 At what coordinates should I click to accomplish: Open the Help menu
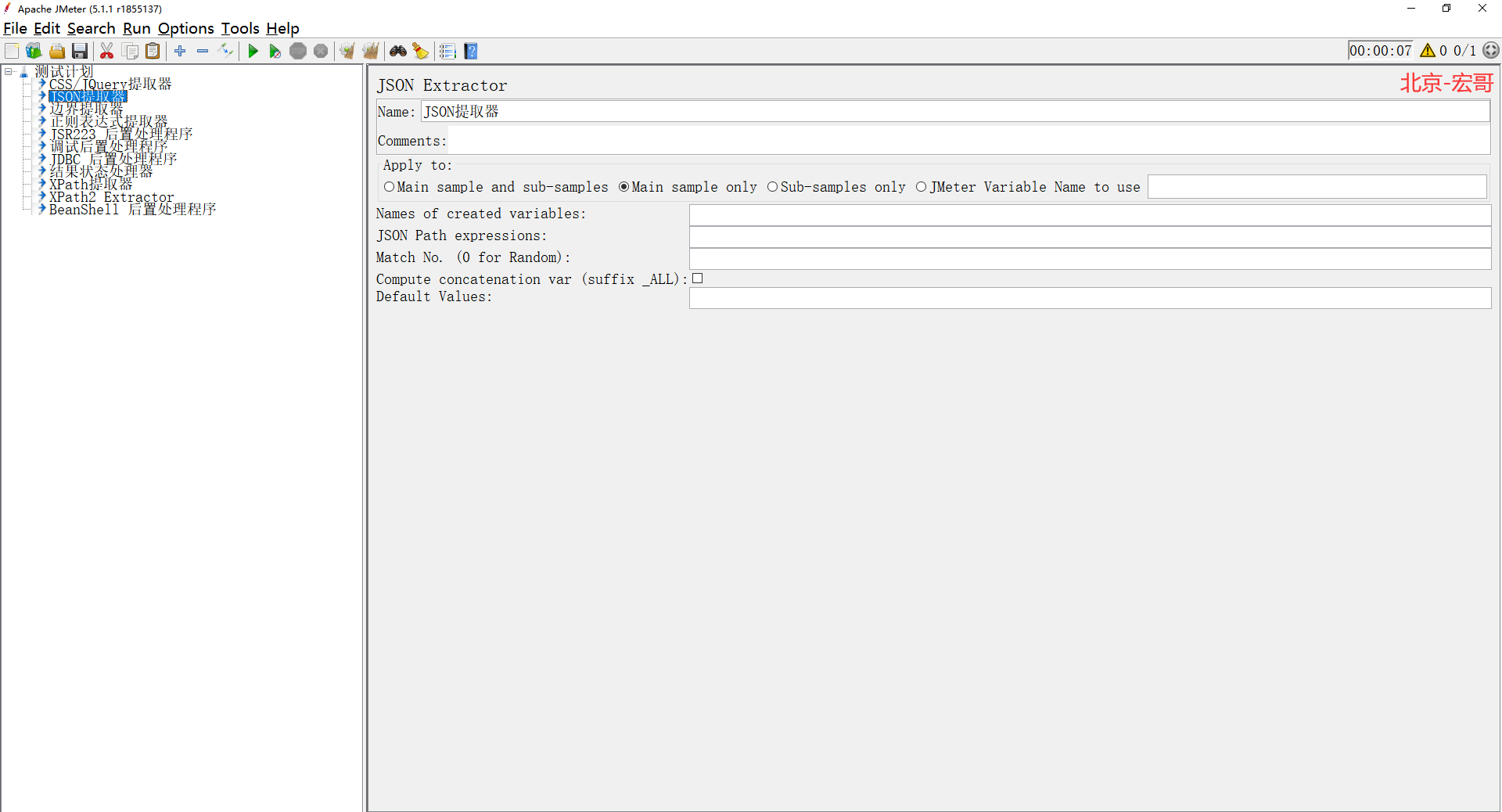tap(282, 29)
